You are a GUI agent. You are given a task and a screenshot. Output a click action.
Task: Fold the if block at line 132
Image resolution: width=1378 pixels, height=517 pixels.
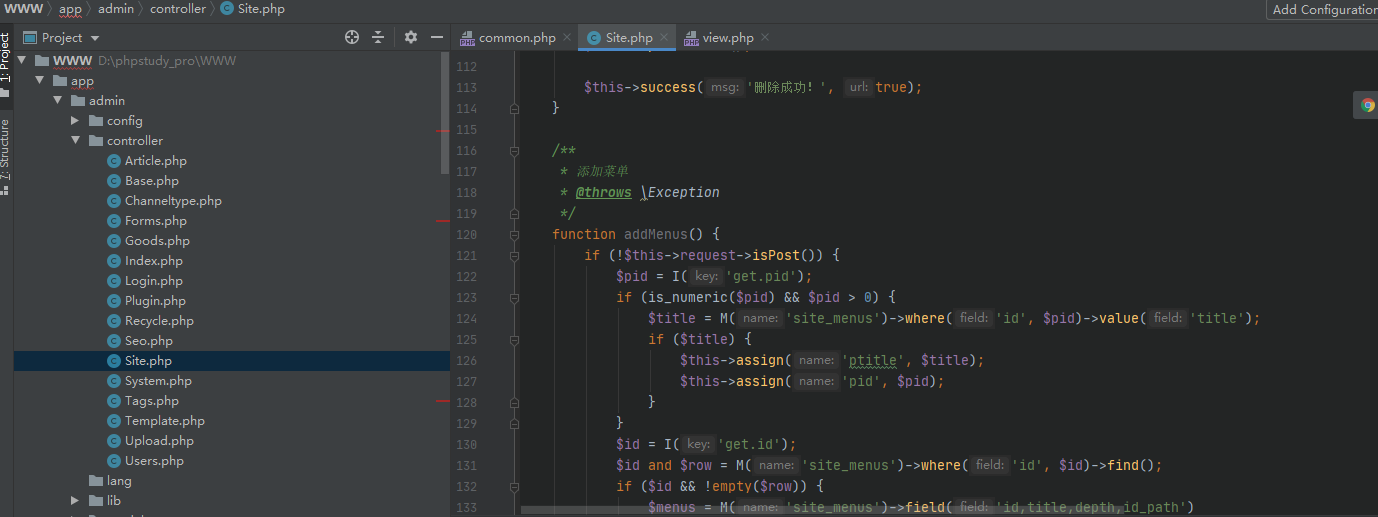[x=514, y=487]
